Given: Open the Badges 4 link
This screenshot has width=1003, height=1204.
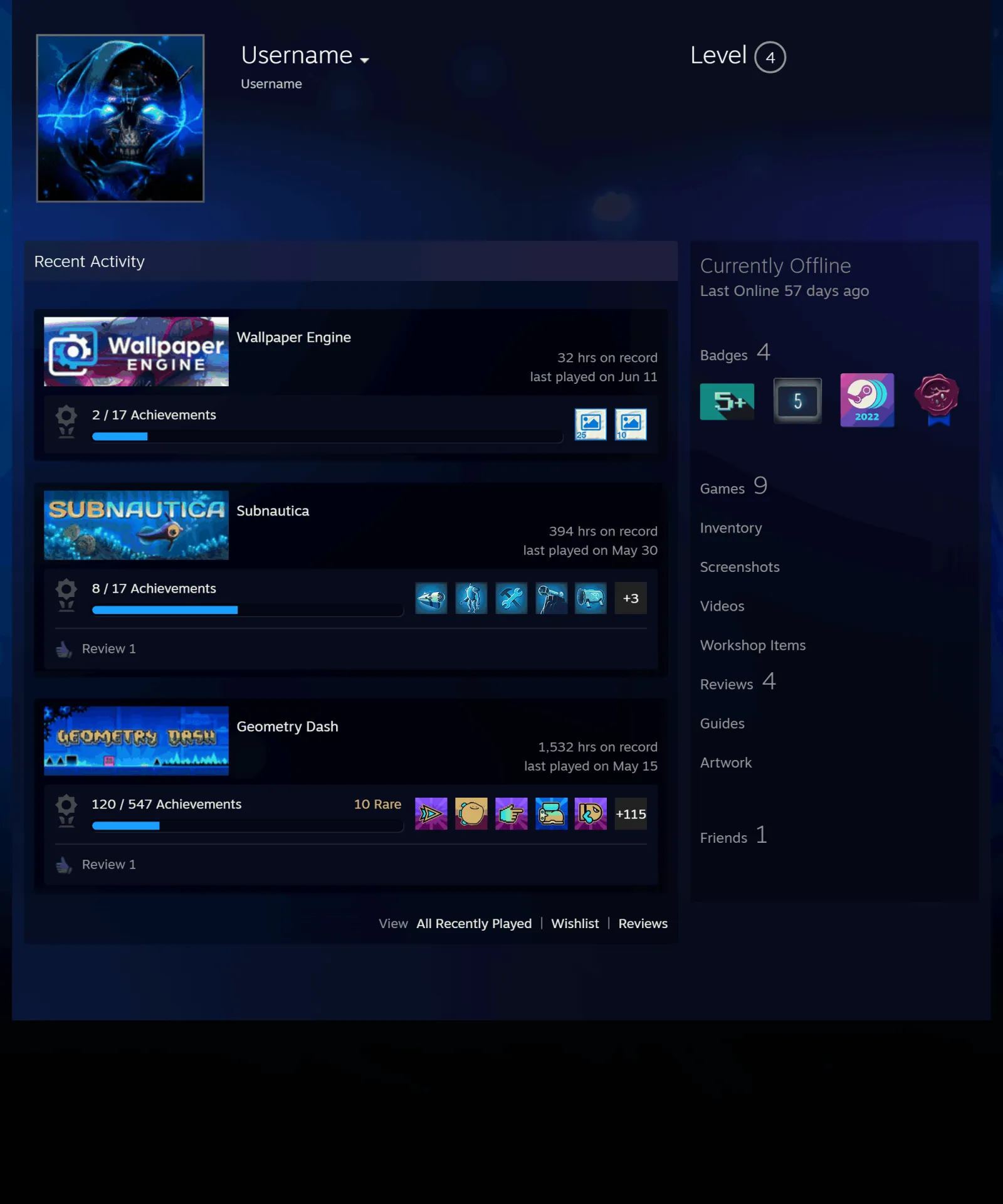Looking at the screenshot, I should coord(735,353).
